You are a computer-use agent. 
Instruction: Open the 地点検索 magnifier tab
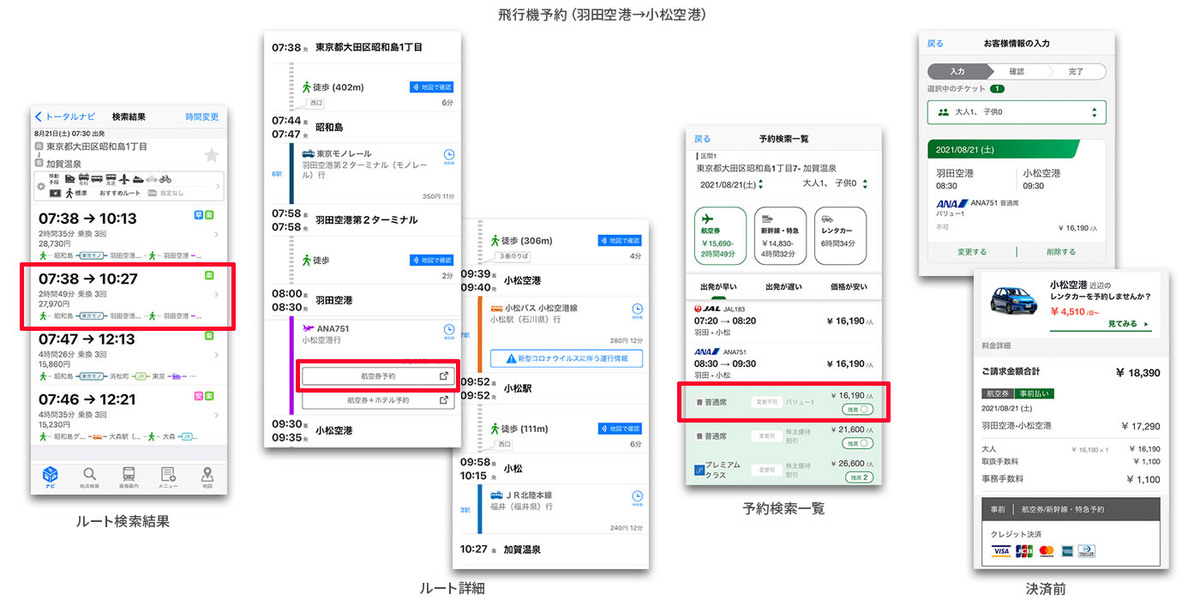coord(89,477)
